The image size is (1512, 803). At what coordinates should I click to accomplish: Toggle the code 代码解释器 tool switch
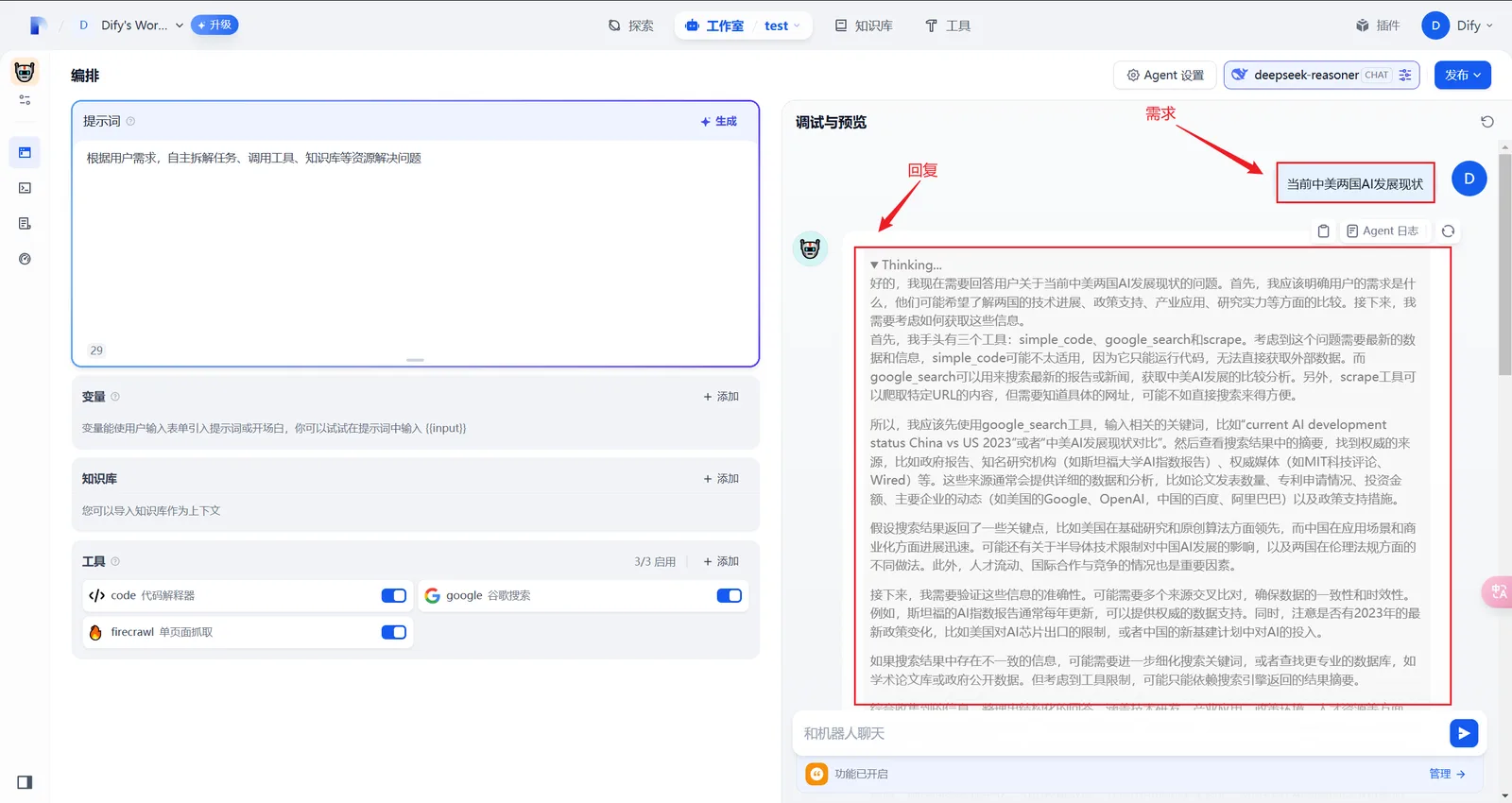394,595
